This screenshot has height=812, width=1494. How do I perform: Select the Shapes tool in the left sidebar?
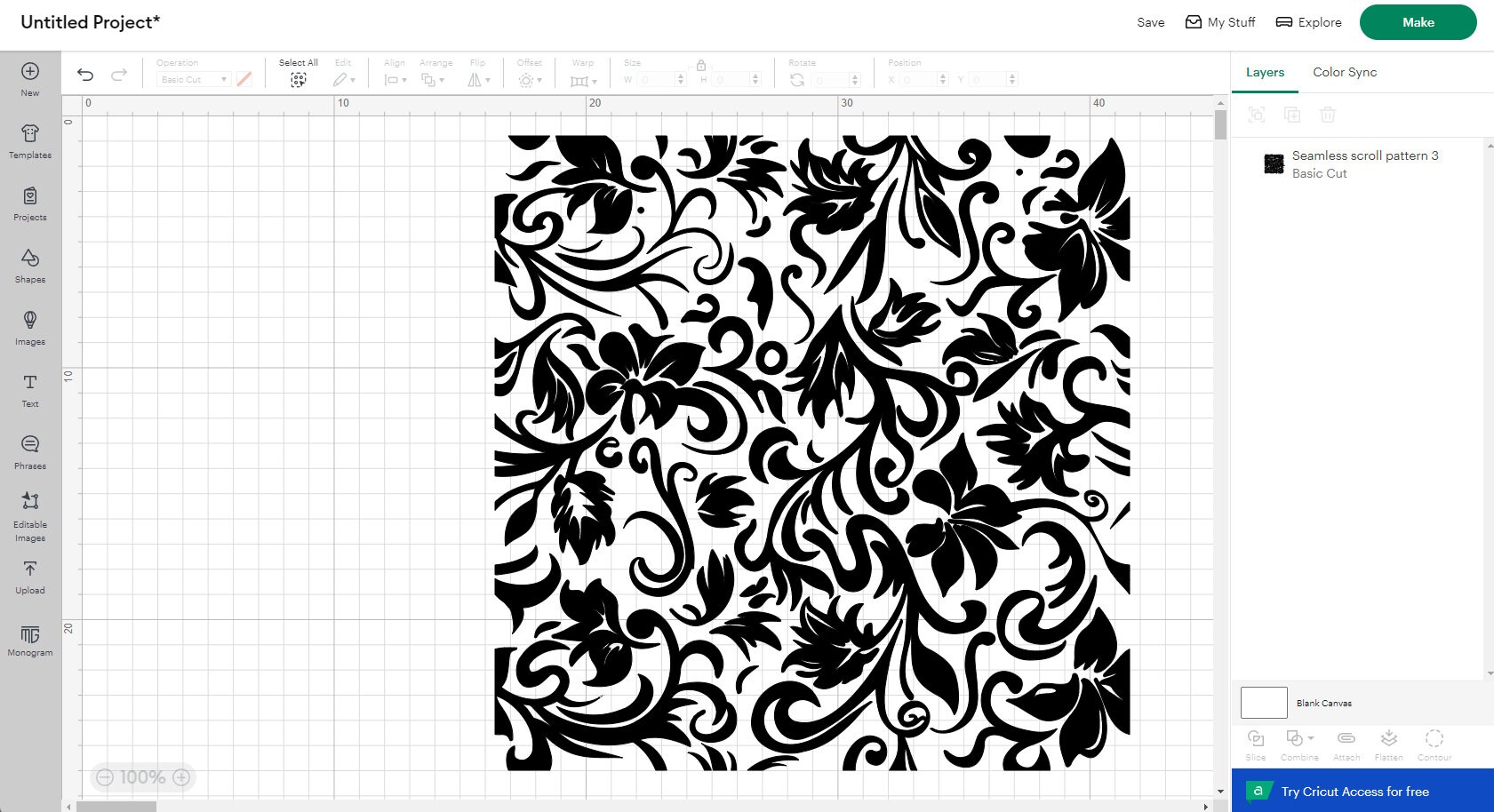[x=29, y=264]
